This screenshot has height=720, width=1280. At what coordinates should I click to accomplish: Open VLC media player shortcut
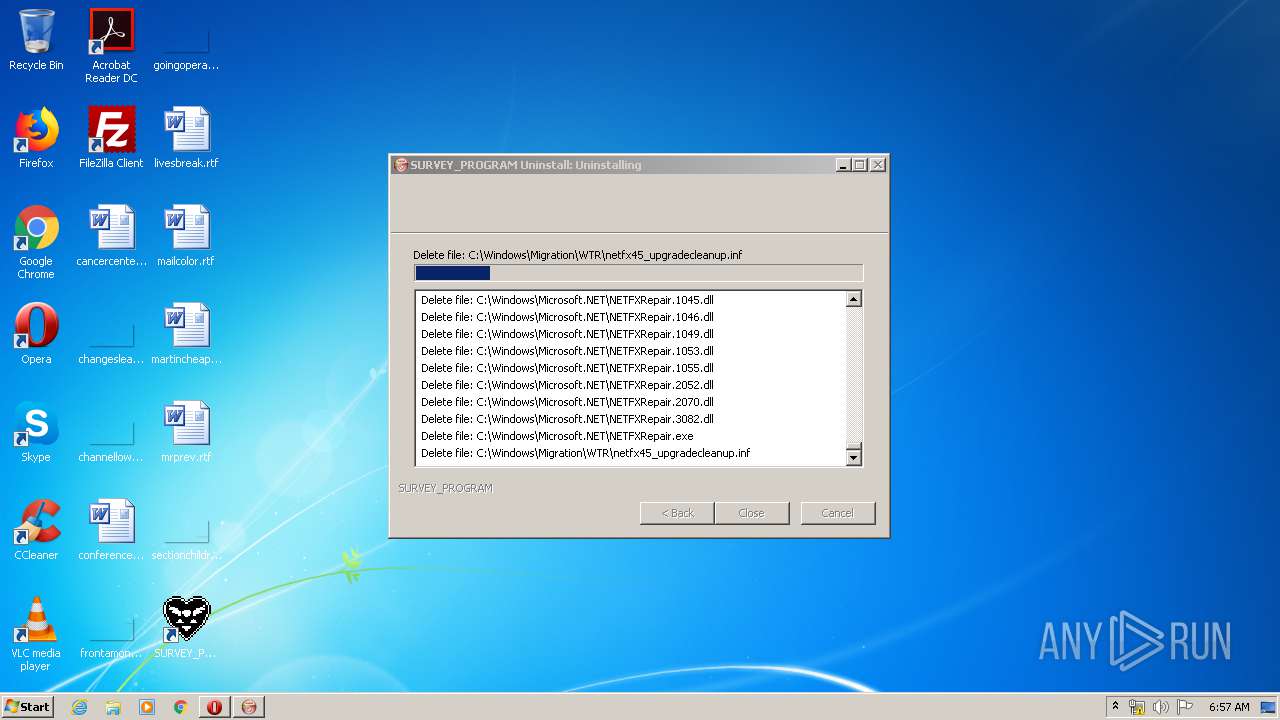coord(36,634)
